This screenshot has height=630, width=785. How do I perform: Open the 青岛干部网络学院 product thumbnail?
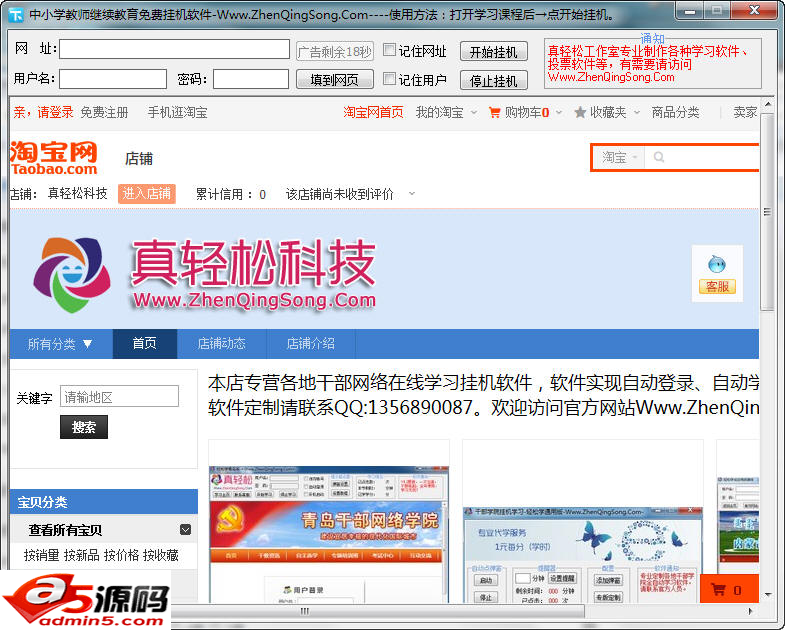[329, 534]
